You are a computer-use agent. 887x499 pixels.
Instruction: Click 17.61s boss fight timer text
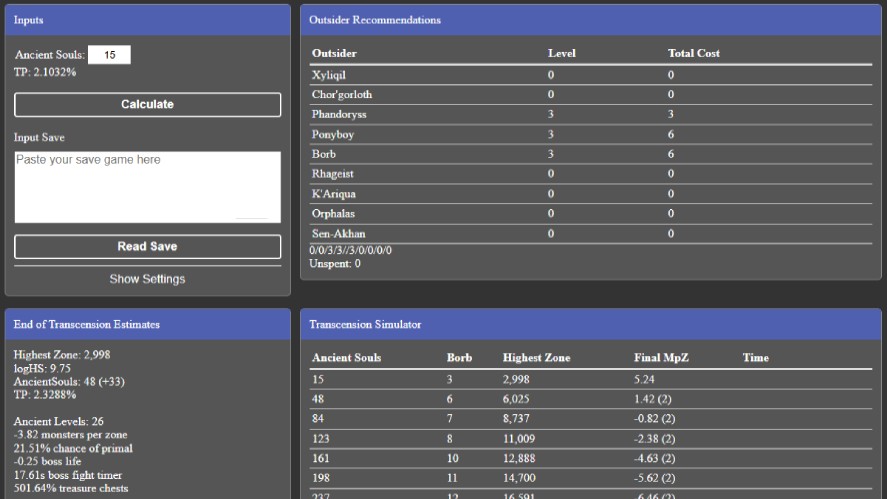[x=67, y=475]
